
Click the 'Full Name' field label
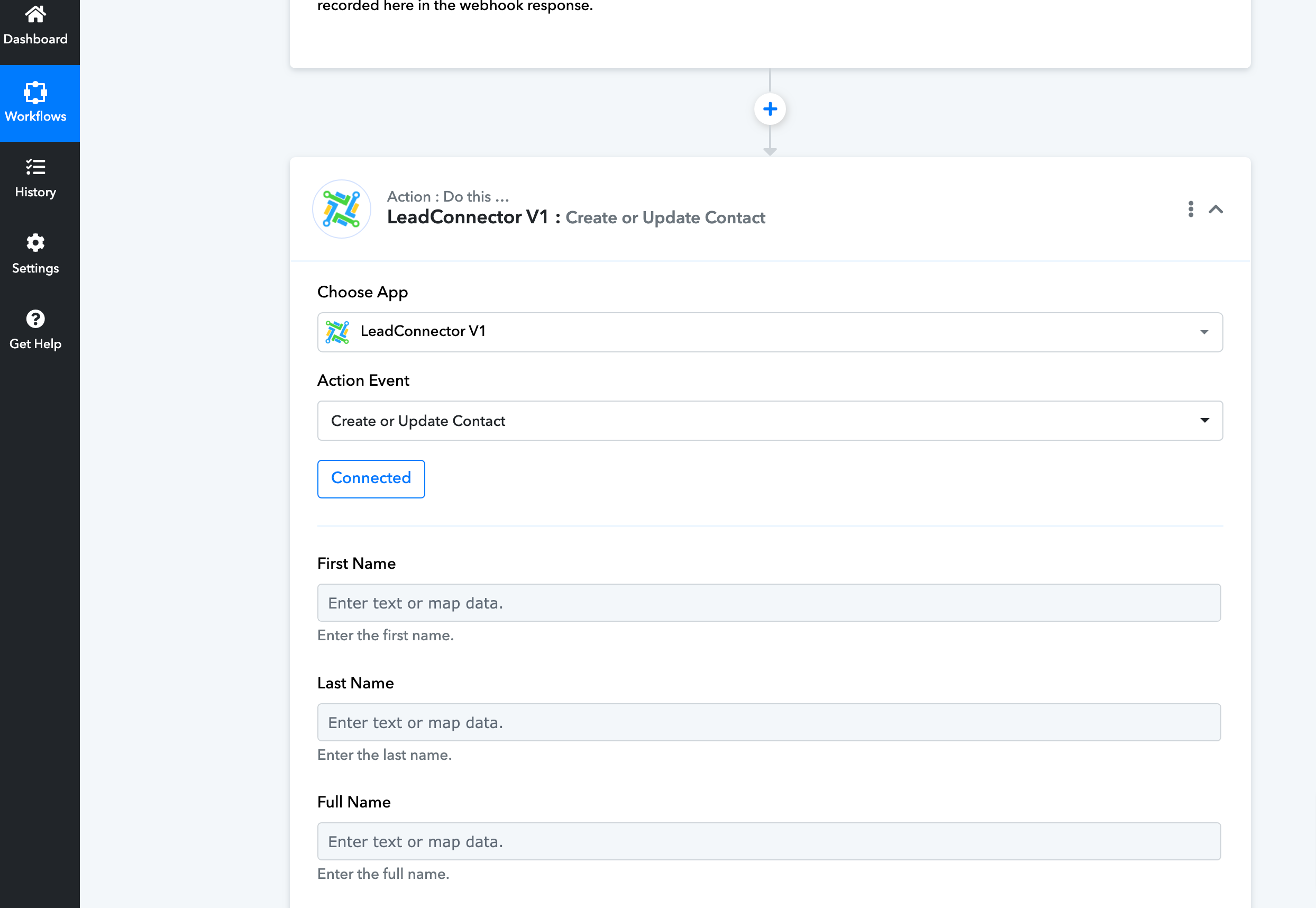click(354, 802)
